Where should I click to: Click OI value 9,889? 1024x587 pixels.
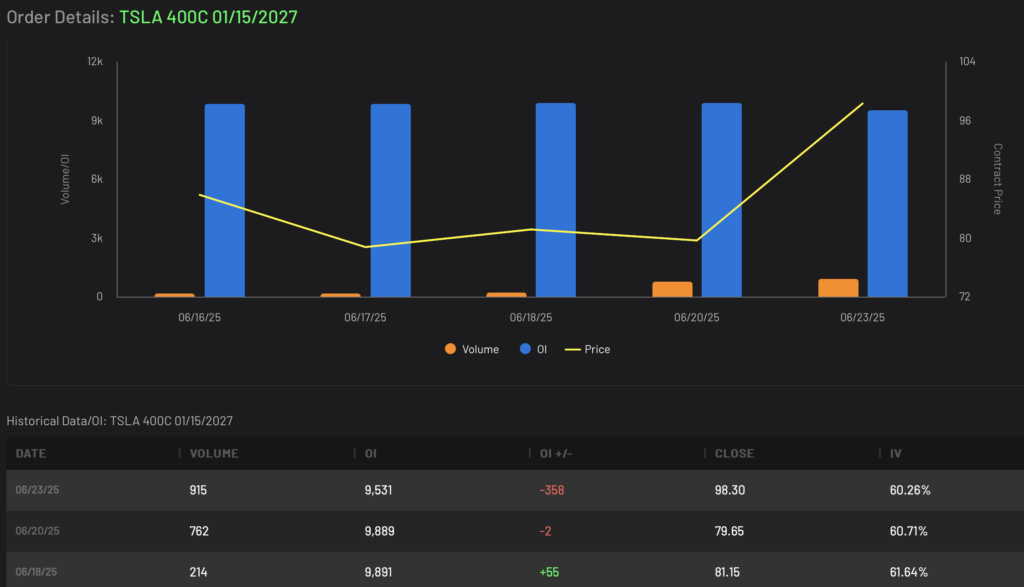click(379, 531)
